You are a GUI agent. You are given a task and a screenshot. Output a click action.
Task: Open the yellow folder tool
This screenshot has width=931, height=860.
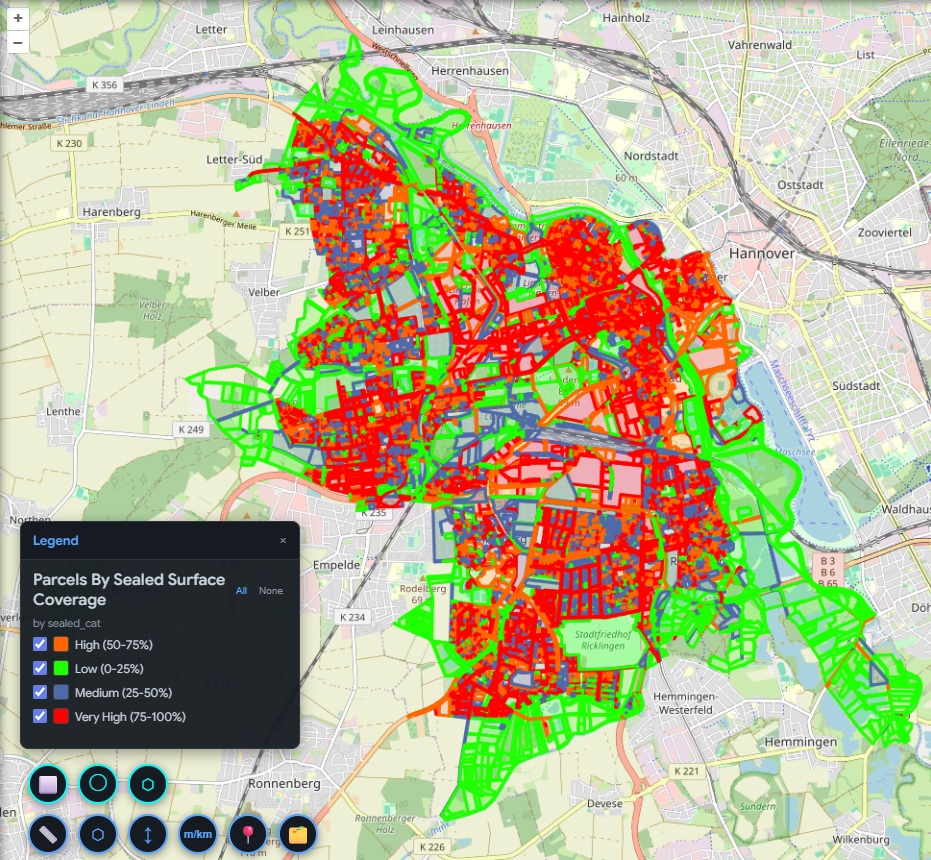click(x=297, y=834)
